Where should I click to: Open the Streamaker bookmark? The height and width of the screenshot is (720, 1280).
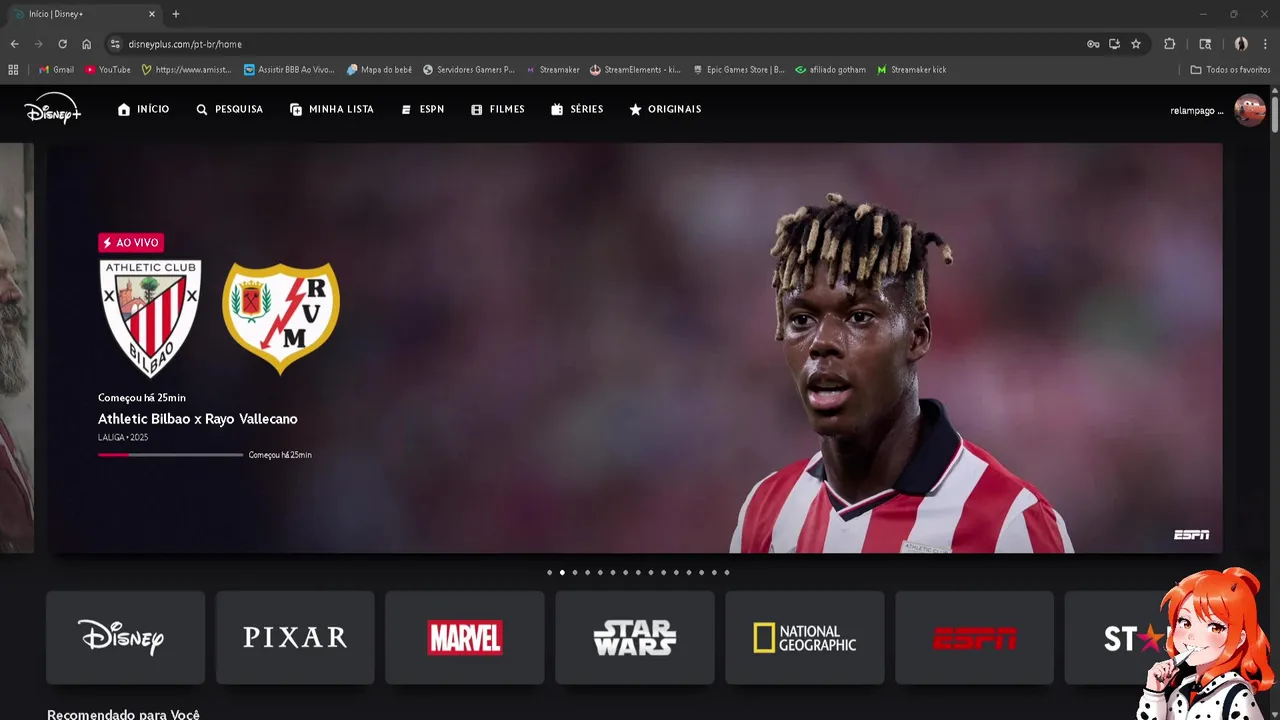(x=553, y=70)
